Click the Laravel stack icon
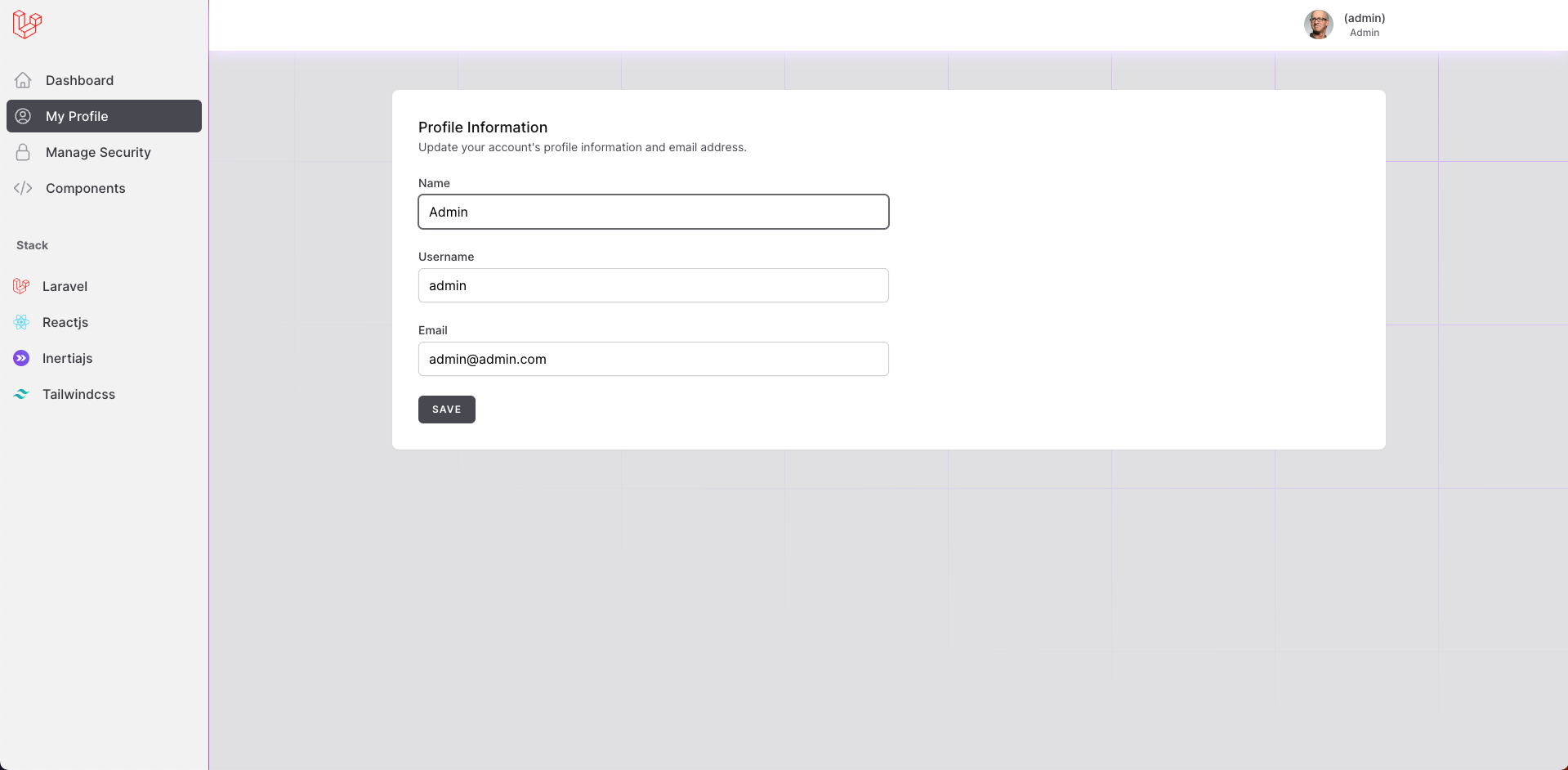The width and height of the screenshot is (1568, 770). tap(21, 286)
